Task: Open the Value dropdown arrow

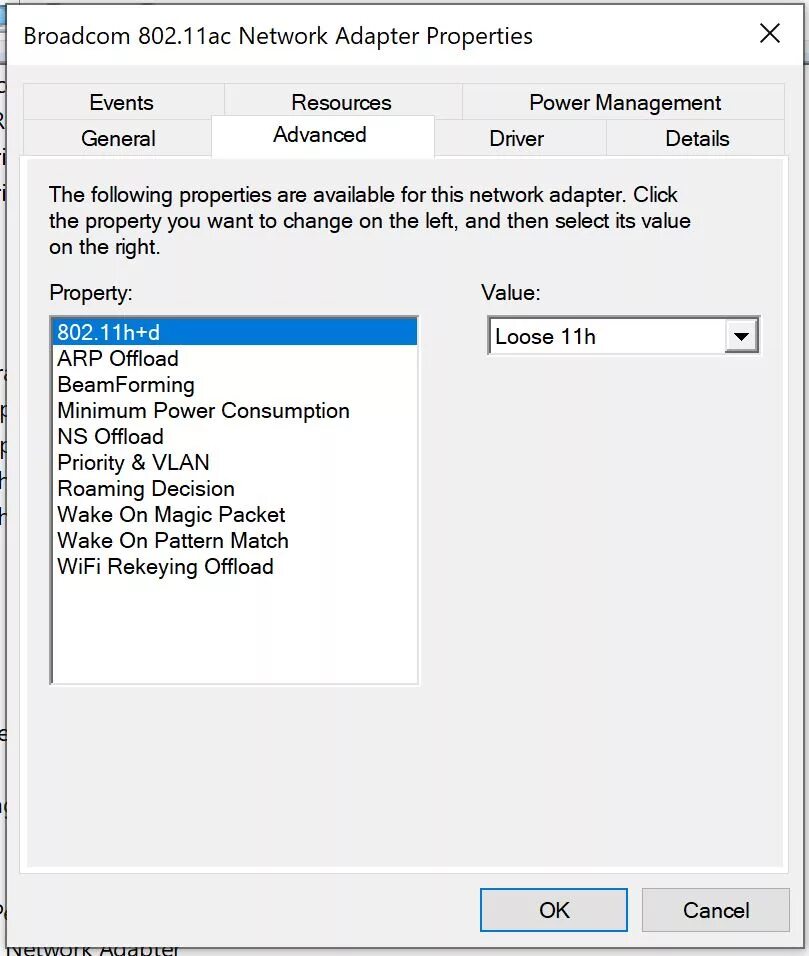Action: point(741,336)
